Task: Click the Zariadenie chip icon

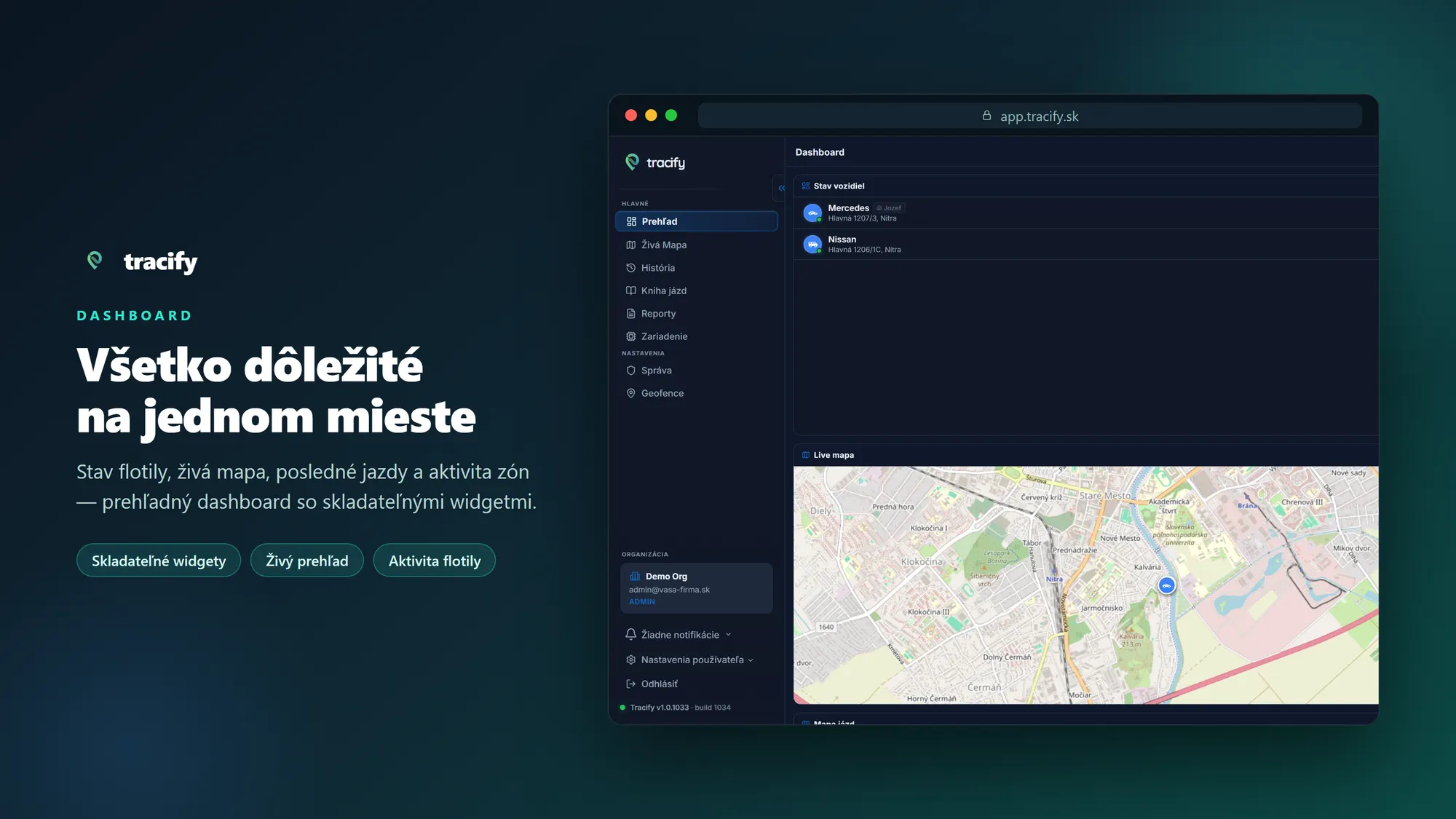Action: [x=631, y=336]
